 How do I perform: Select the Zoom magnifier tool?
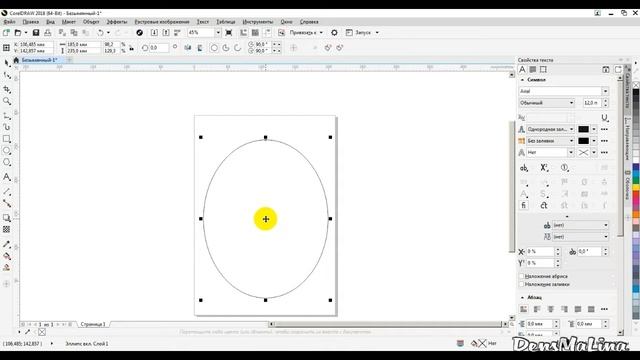pos(7,101)
